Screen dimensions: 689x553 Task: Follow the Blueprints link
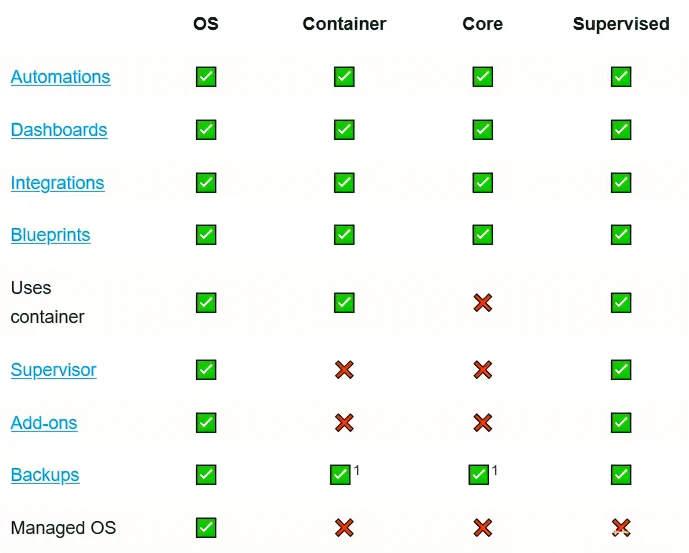click(x=50, y=235)
